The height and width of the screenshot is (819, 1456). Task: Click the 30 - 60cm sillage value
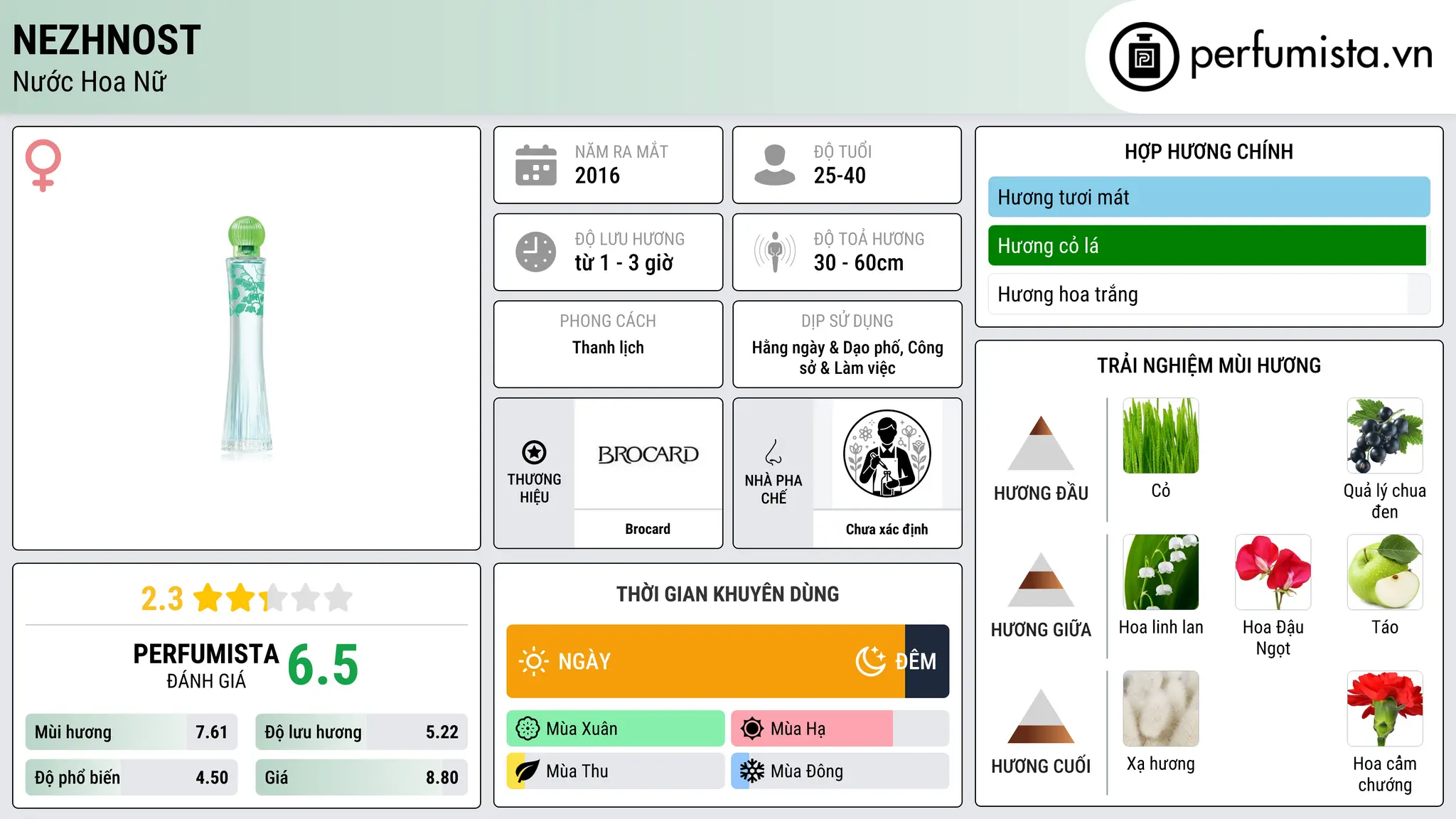click(859, 263)
